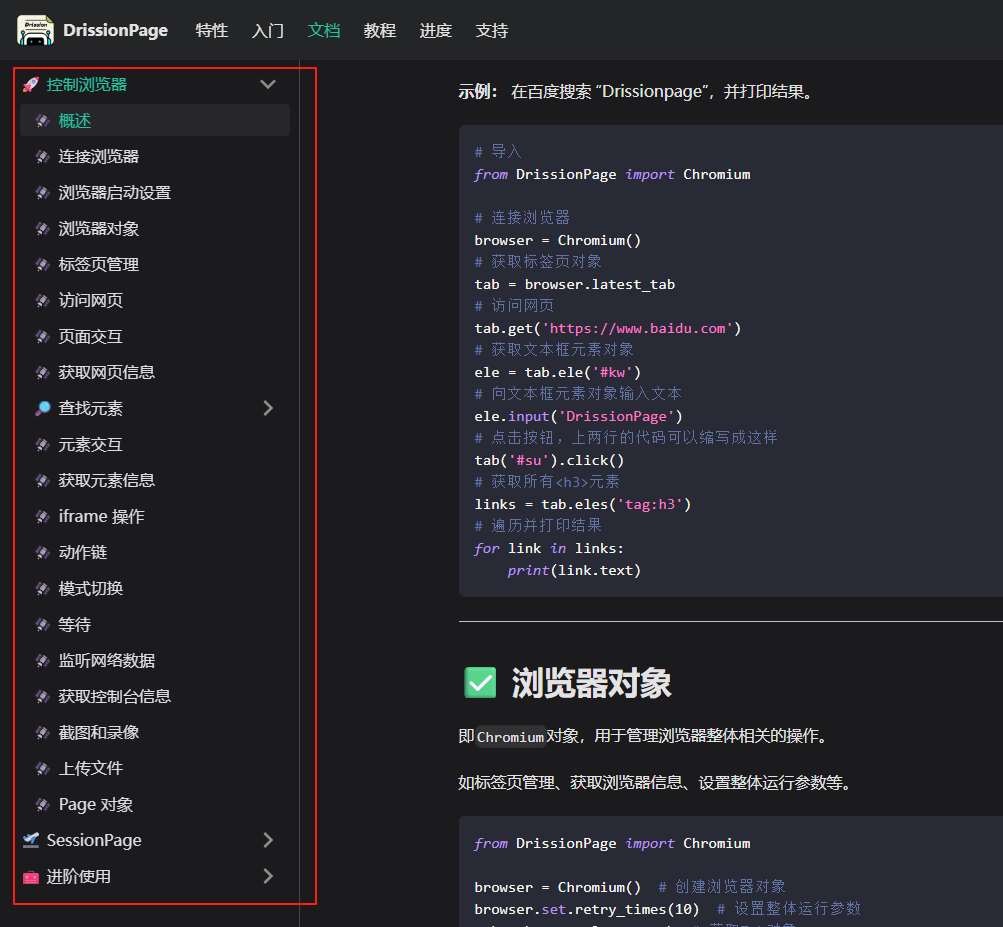Open the 查找元素 sidebar category
This screenshot has width=1003, height=927.
90,408
